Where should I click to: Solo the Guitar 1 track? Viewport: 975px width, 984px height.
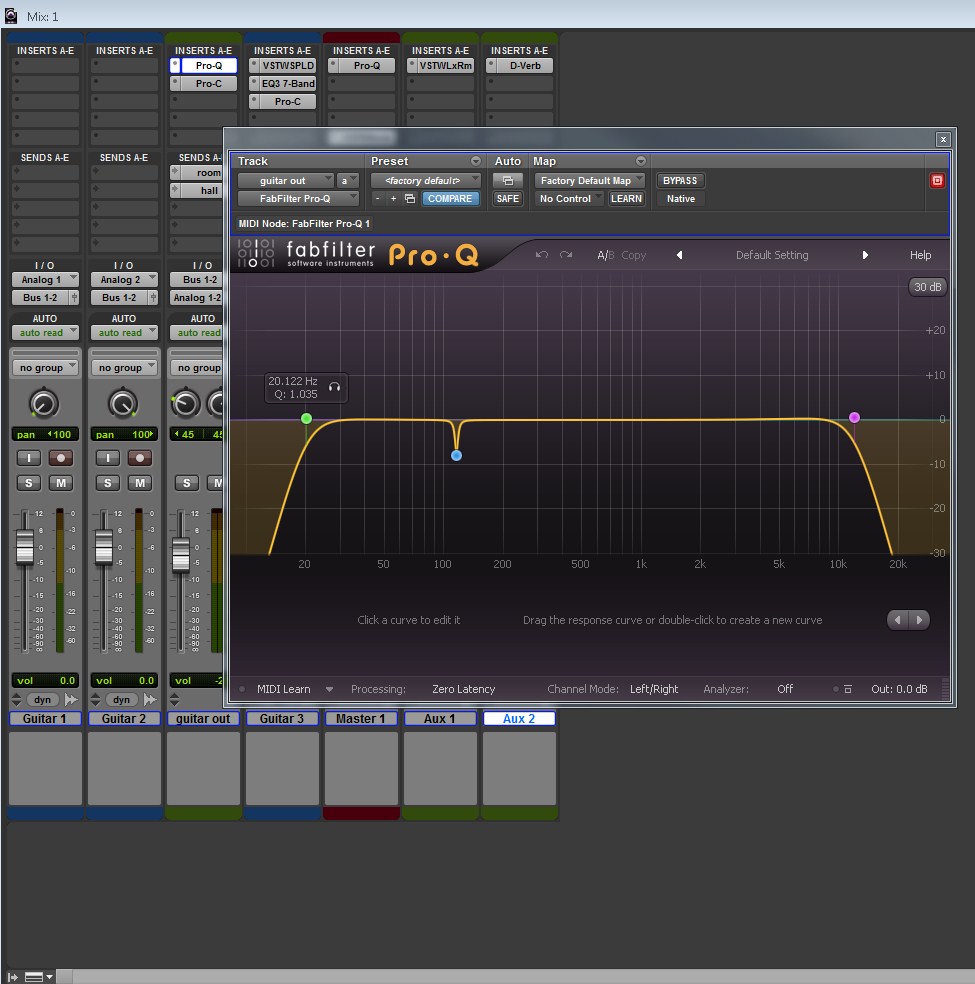tap(28, 483)
